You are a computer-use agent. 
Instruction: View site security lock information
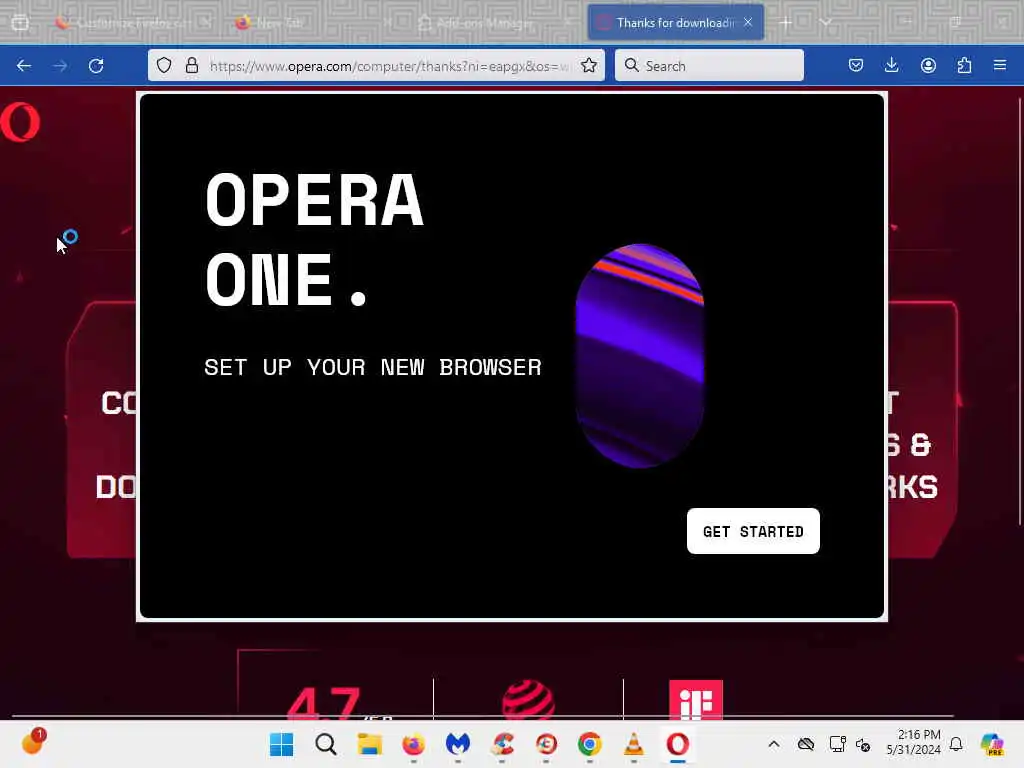click(192, 65)
